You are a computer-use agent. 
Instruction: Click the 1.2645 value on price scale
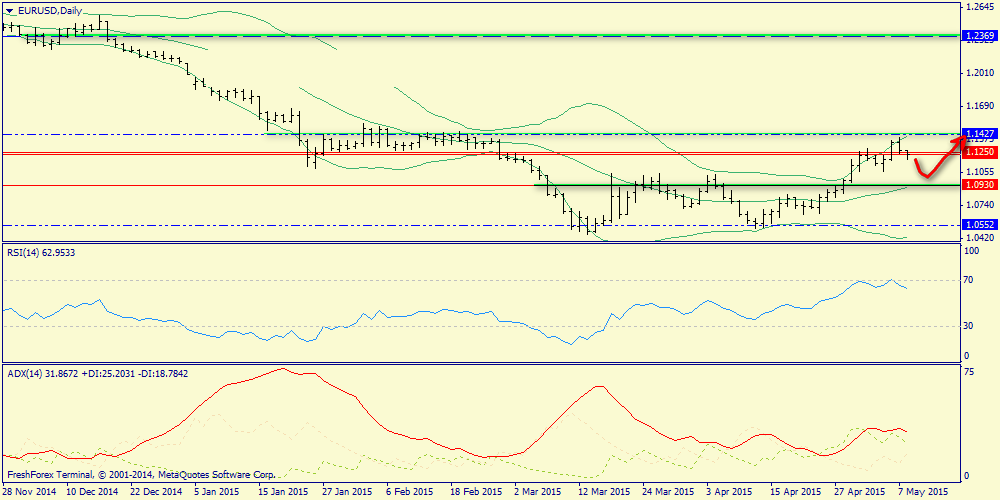click(978, 6)
